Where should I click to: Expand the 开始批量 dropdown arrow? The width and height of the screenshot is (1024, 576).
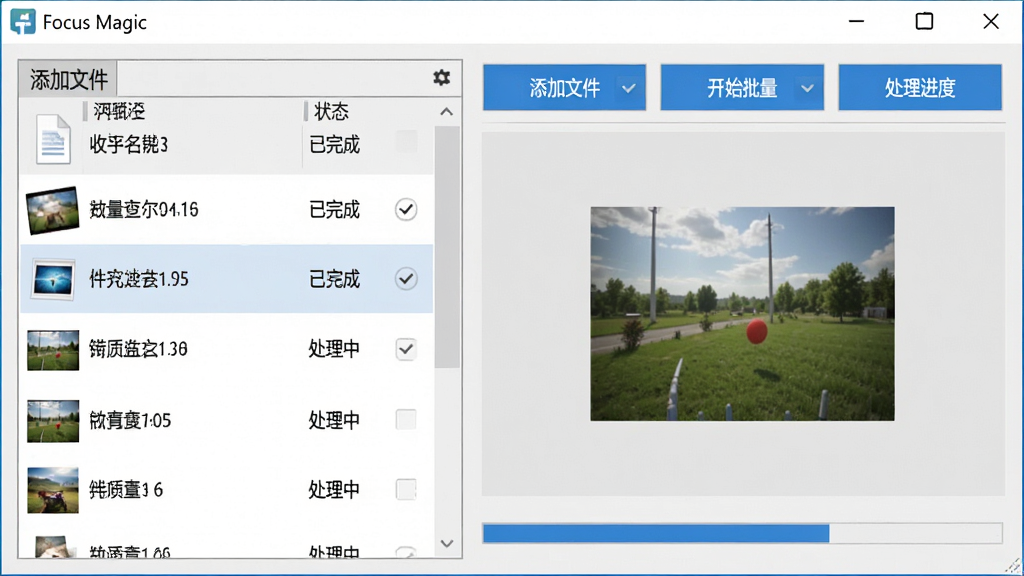pyautogui.click(x=807, y=88)
